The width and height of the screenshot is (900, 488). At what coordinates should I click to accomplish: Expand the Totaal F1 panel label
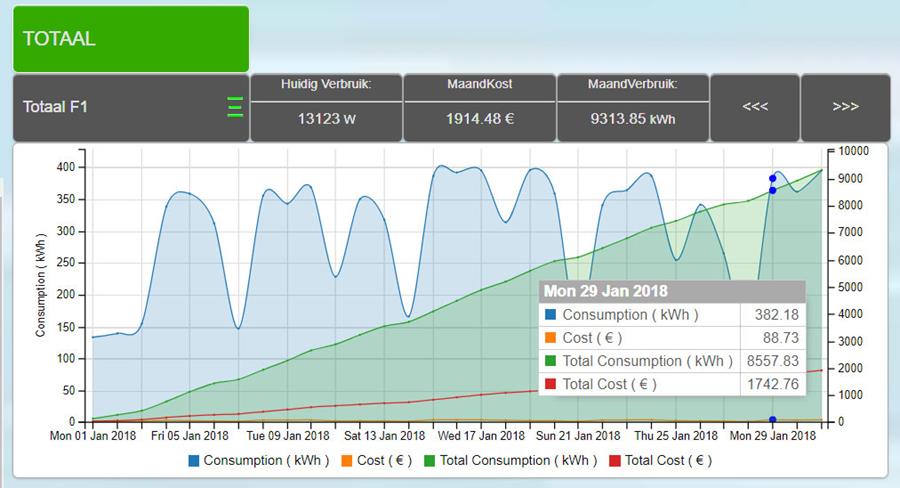[56, 107]
